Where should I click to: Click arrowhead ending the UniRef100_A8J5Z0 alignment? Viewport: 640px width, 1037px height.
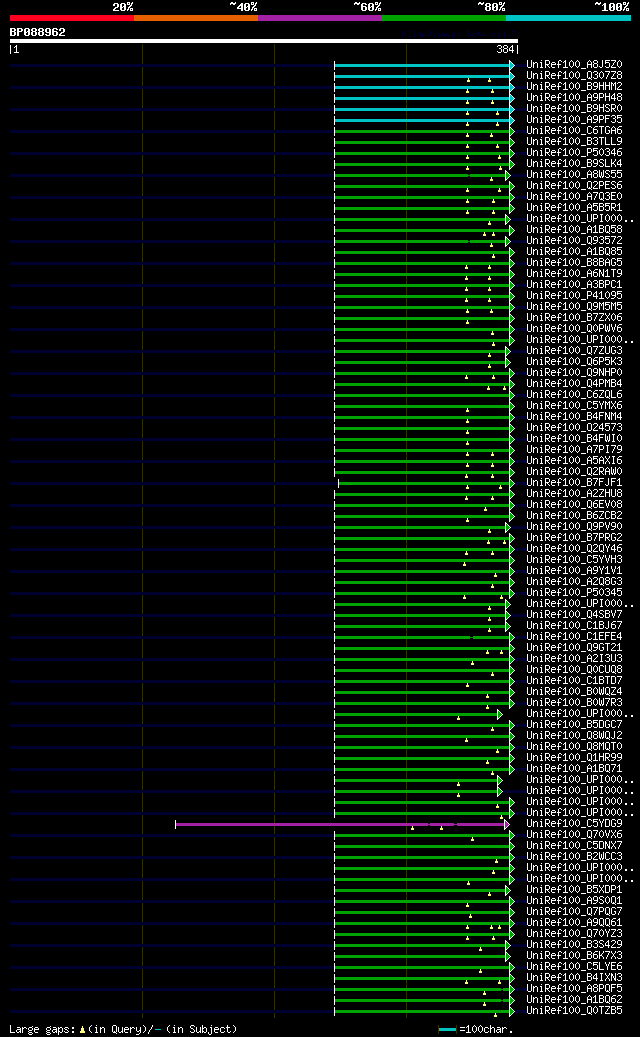click(x=512, y=65)
